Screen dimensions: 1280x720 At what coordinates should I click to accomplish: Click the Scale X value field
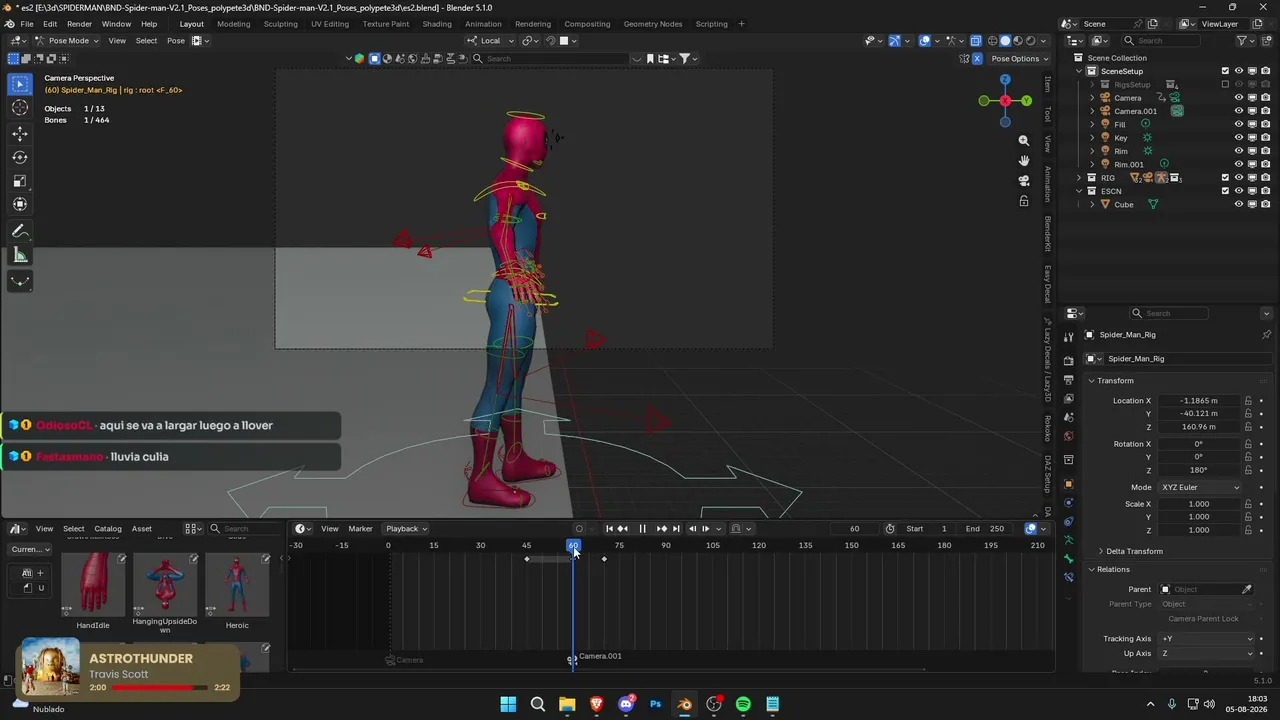1199,504
